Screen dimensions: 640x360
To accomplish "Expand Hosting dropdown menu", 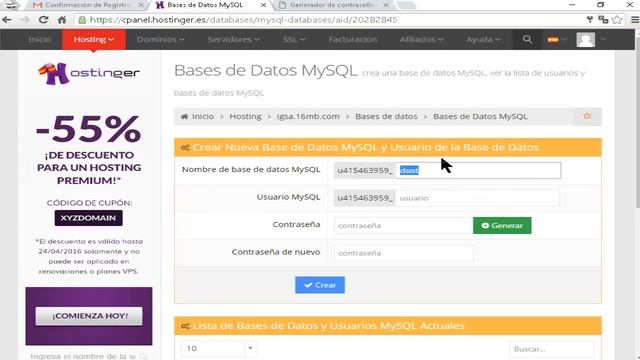I will coord(93,40).
